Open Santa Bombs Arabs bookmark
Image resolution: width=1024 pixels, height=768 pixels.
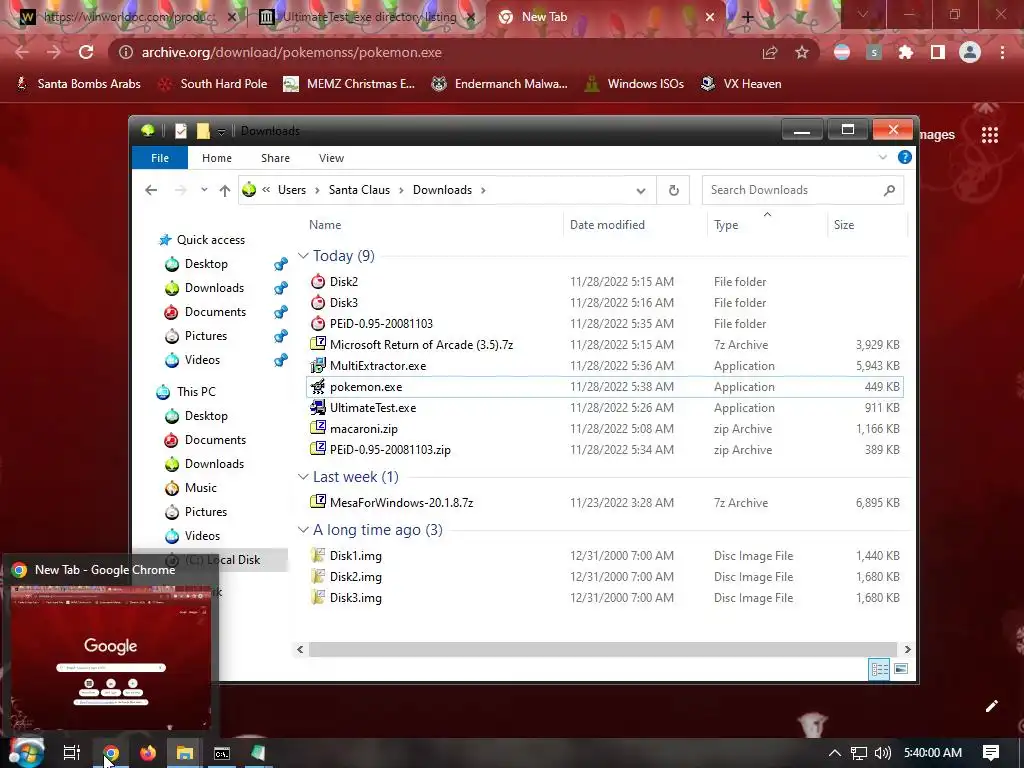tap(78, 84)
